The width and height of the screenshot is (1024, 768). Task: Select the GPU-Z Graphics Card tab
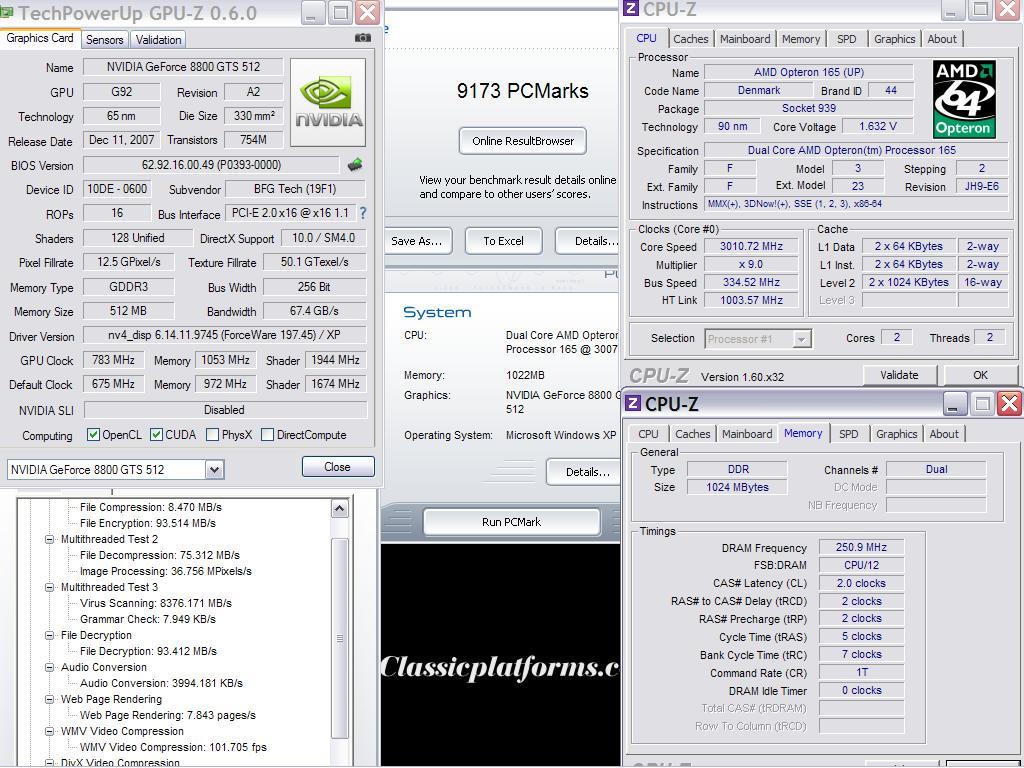point(40,38)
